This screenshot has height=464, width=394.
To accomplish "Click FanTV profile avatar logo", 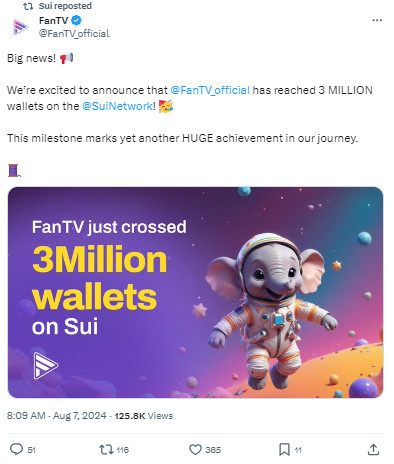I will [20, 27].
